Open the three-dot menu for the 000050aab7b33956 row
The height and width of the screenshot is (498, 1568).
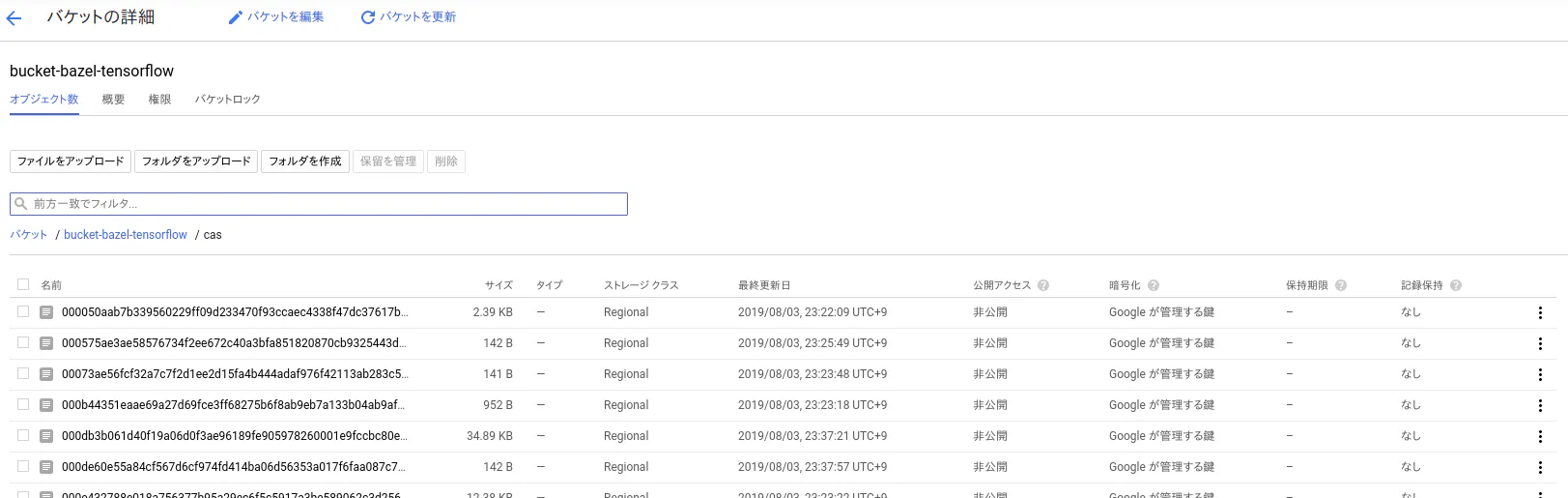pyautogui.click(x=1540, y=313)
